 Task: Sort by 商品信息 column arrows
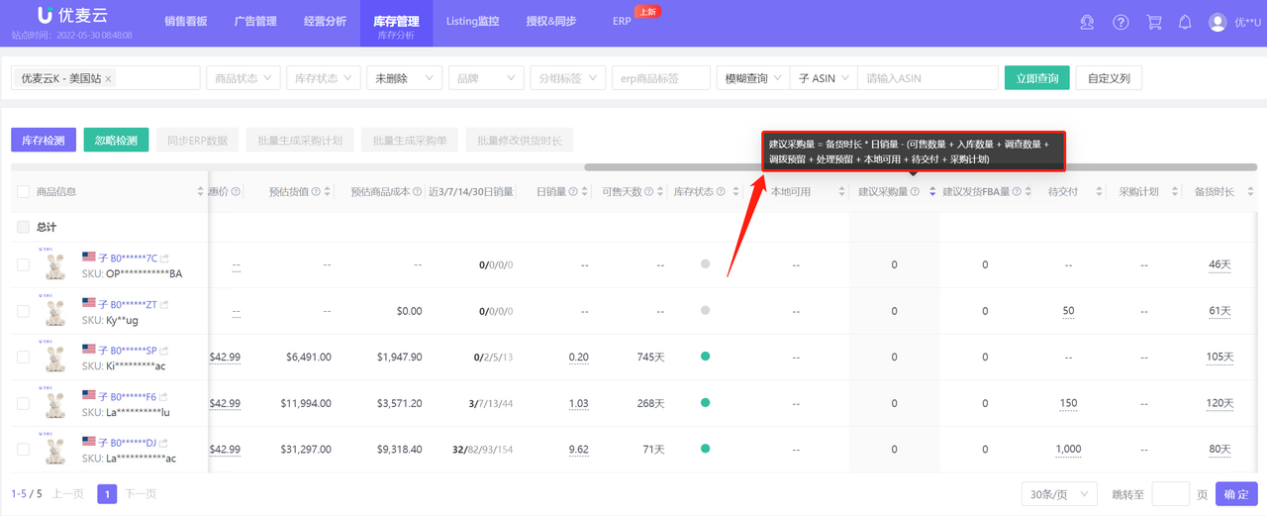pos(201,192)
